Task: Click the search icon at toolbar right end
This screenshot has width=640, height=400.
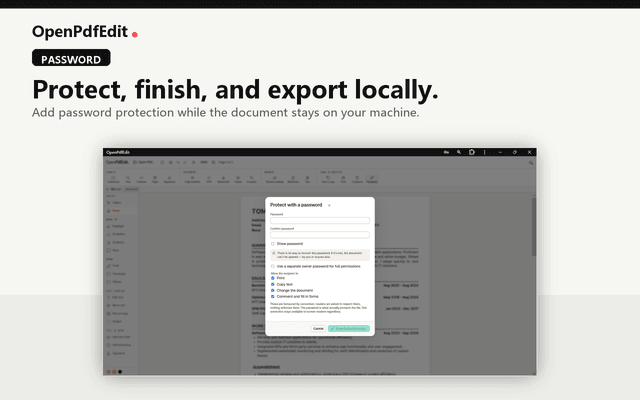Action: [x=531, y=162]
